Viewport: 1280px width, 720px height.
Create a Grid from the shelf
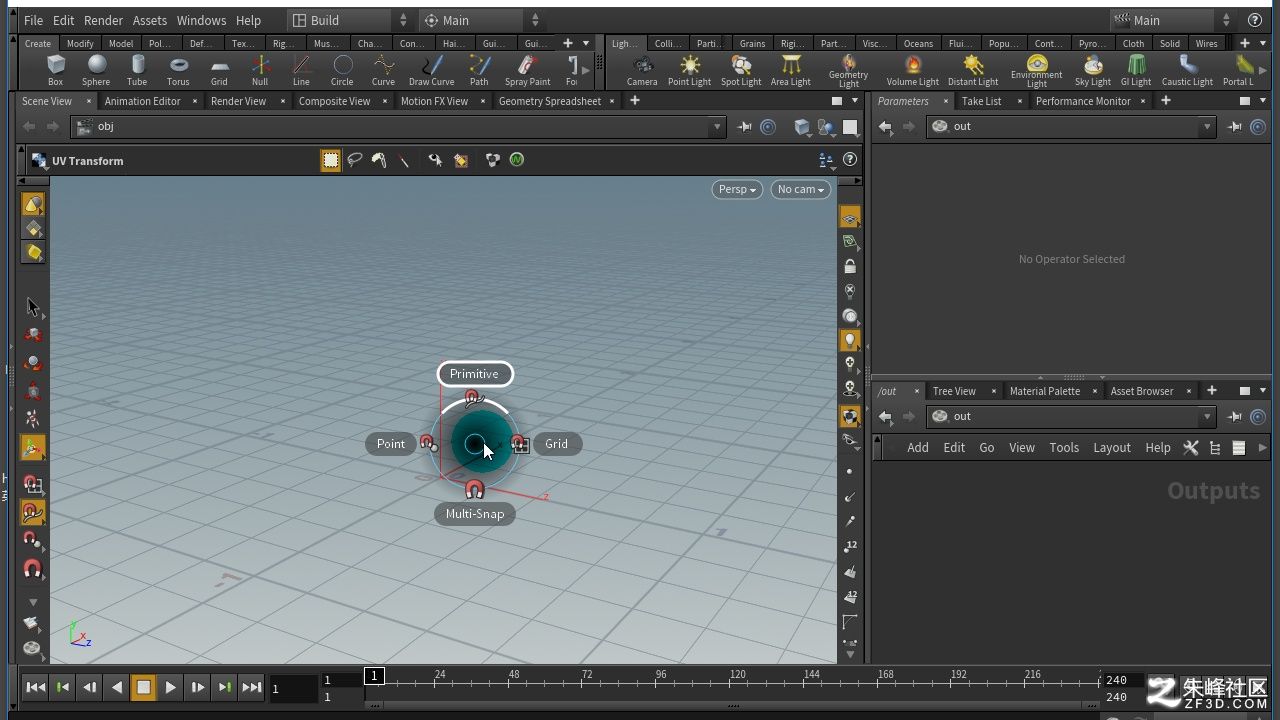(219, 70)
